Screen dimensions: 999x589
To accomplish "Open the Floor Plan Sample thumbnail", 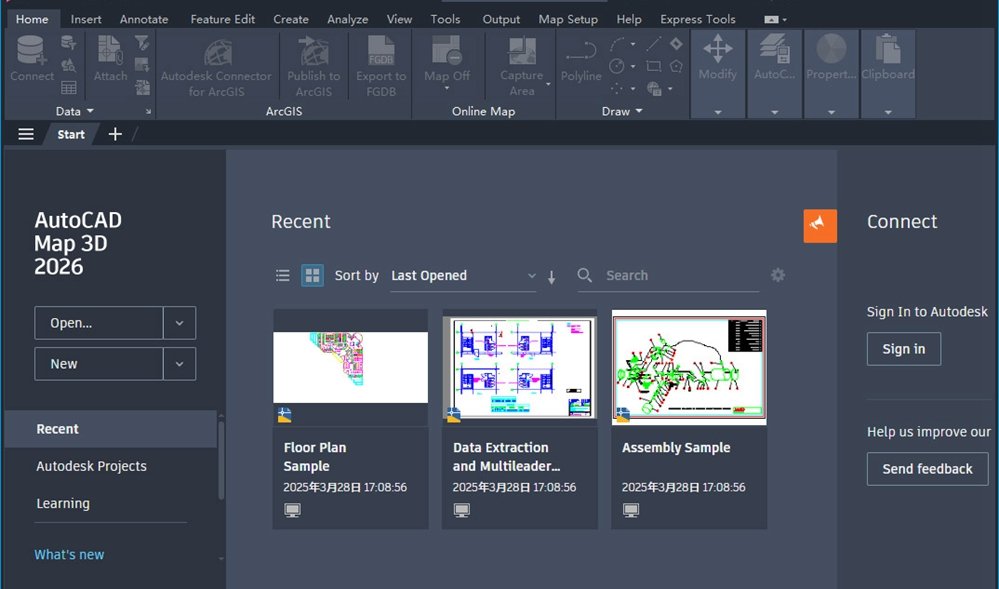I will point(350,367).
